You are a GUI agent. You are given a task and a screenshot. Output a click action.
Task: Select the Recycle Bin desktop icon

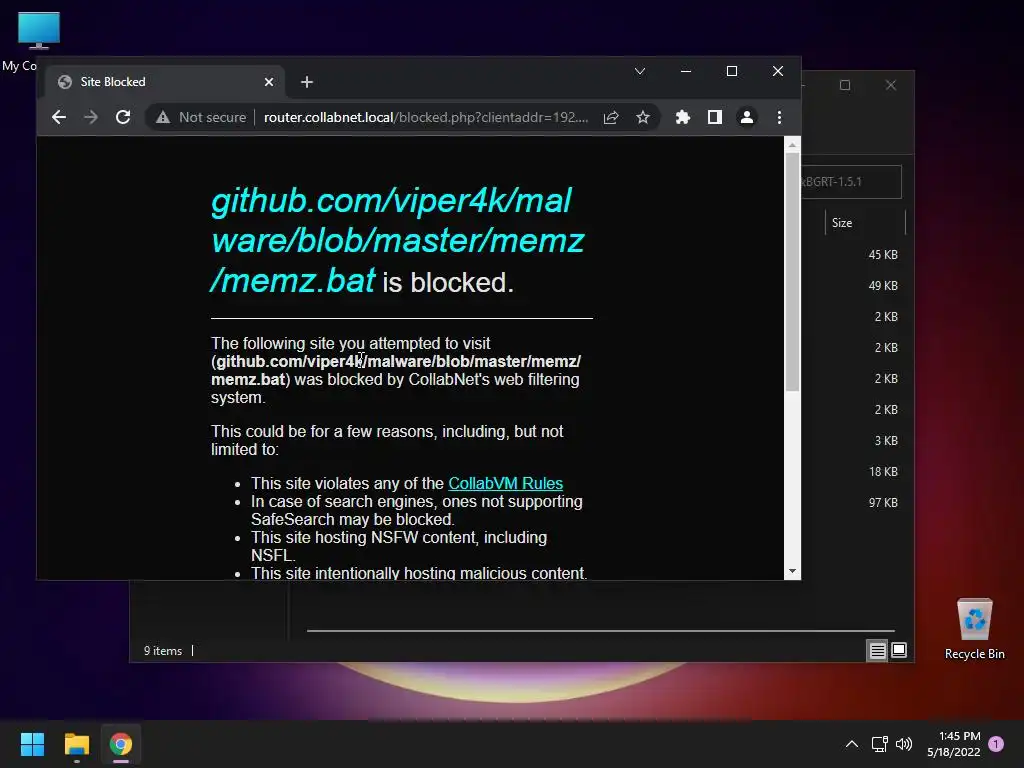(974, 629)
